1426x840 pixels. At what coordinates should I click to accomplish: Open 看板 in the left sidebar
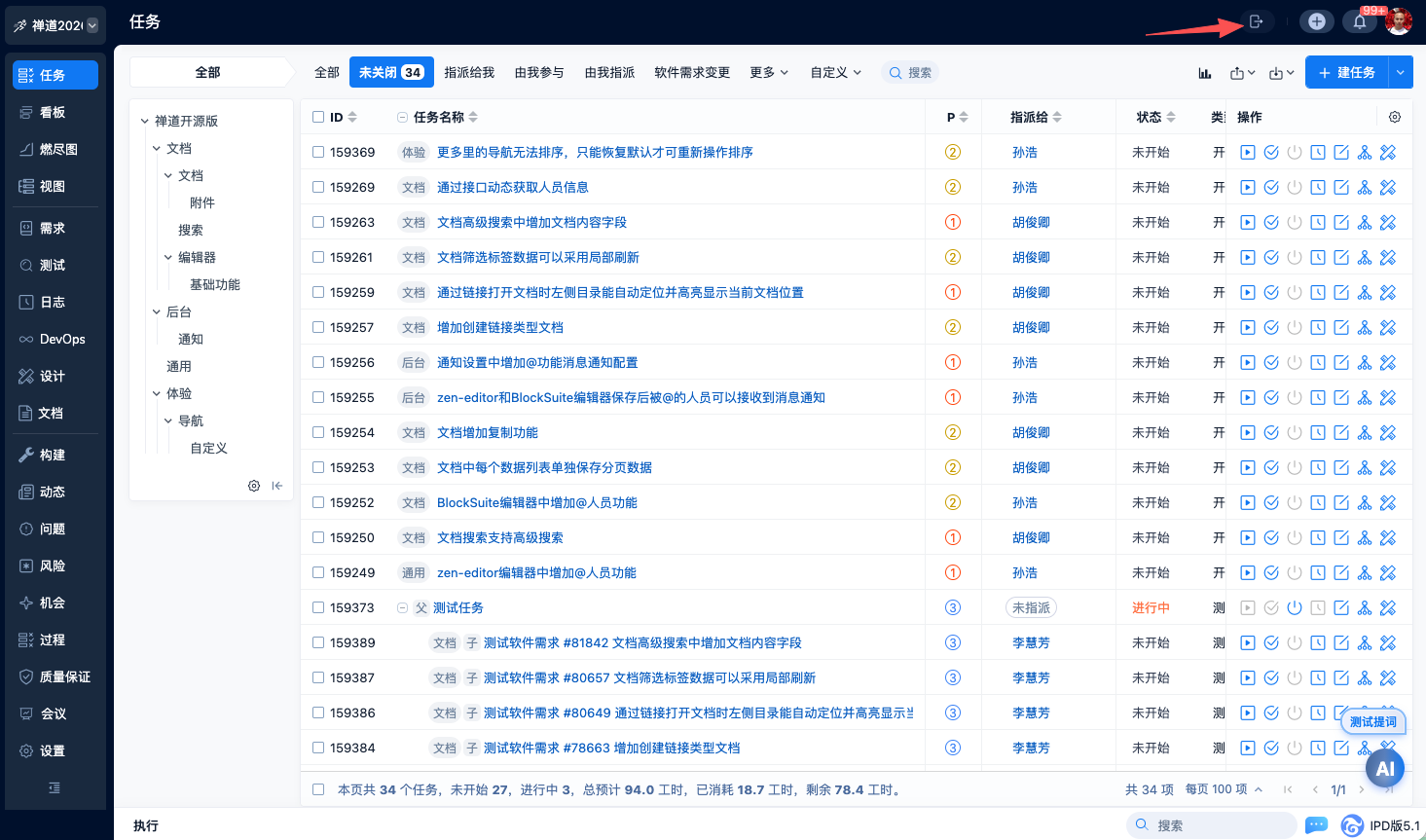(53, 113)
